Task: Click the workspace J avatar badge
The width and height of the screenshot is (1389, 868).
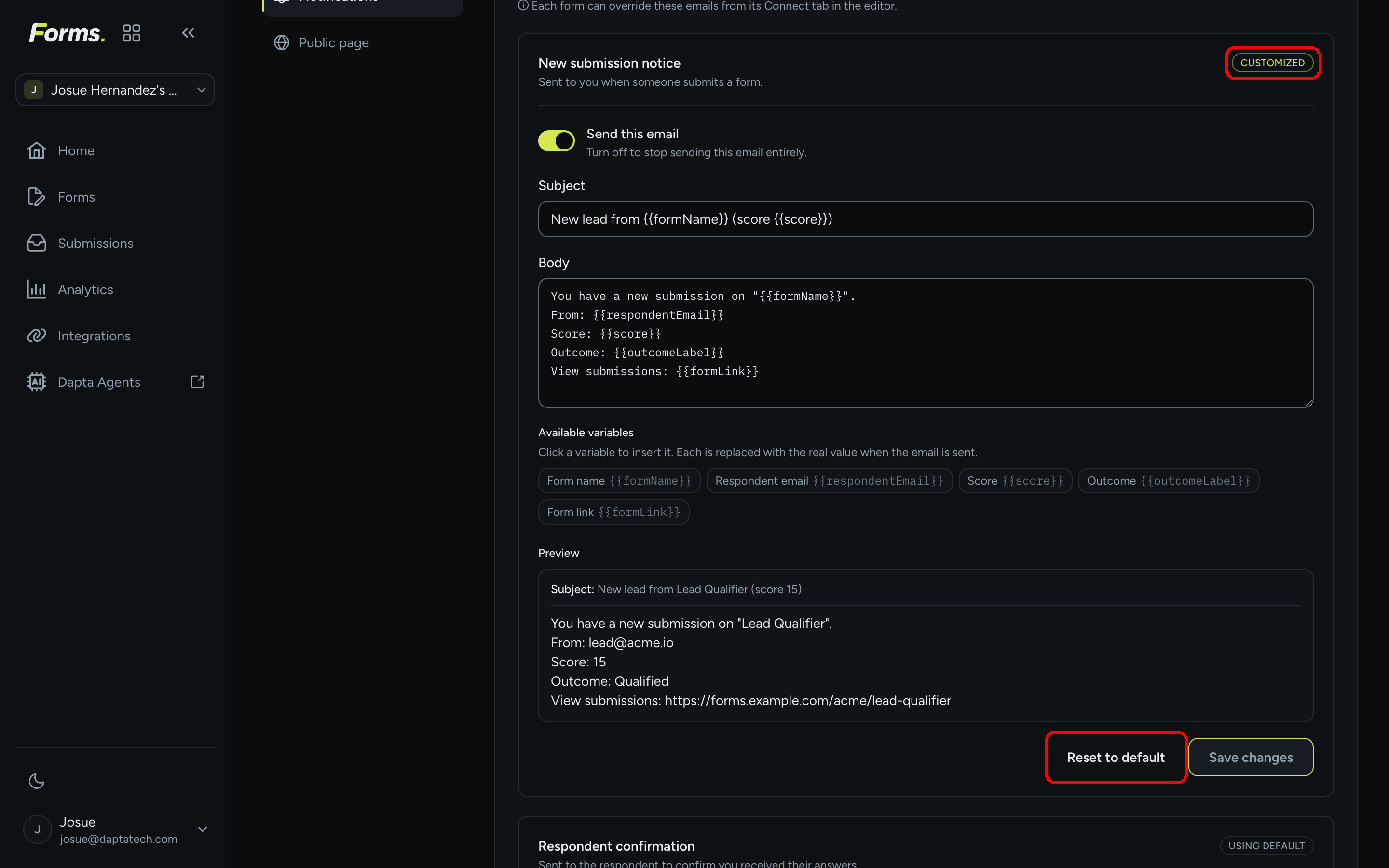Action: 34,90
